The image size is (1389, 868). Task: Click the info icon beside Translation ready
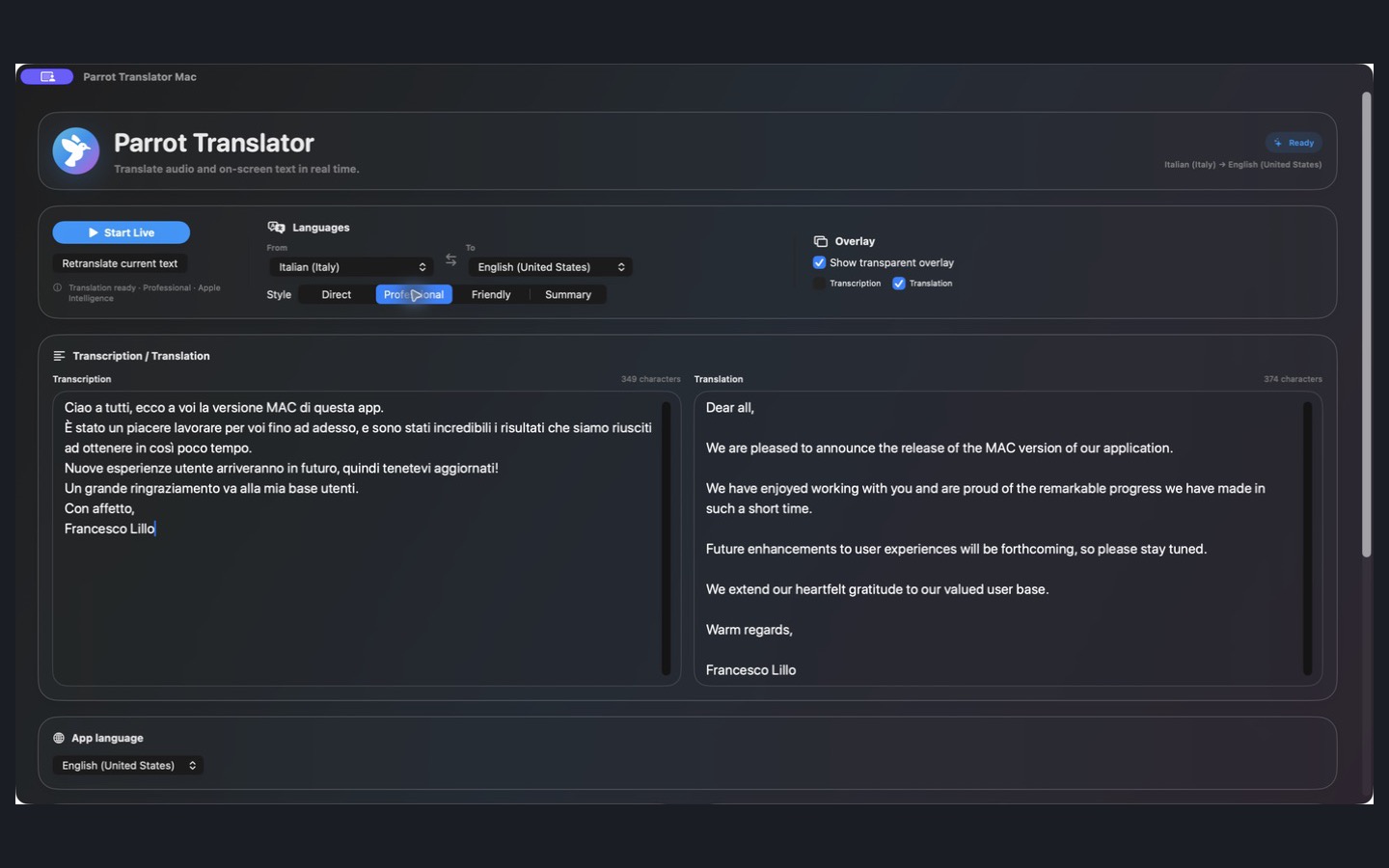tap(58, 287)
